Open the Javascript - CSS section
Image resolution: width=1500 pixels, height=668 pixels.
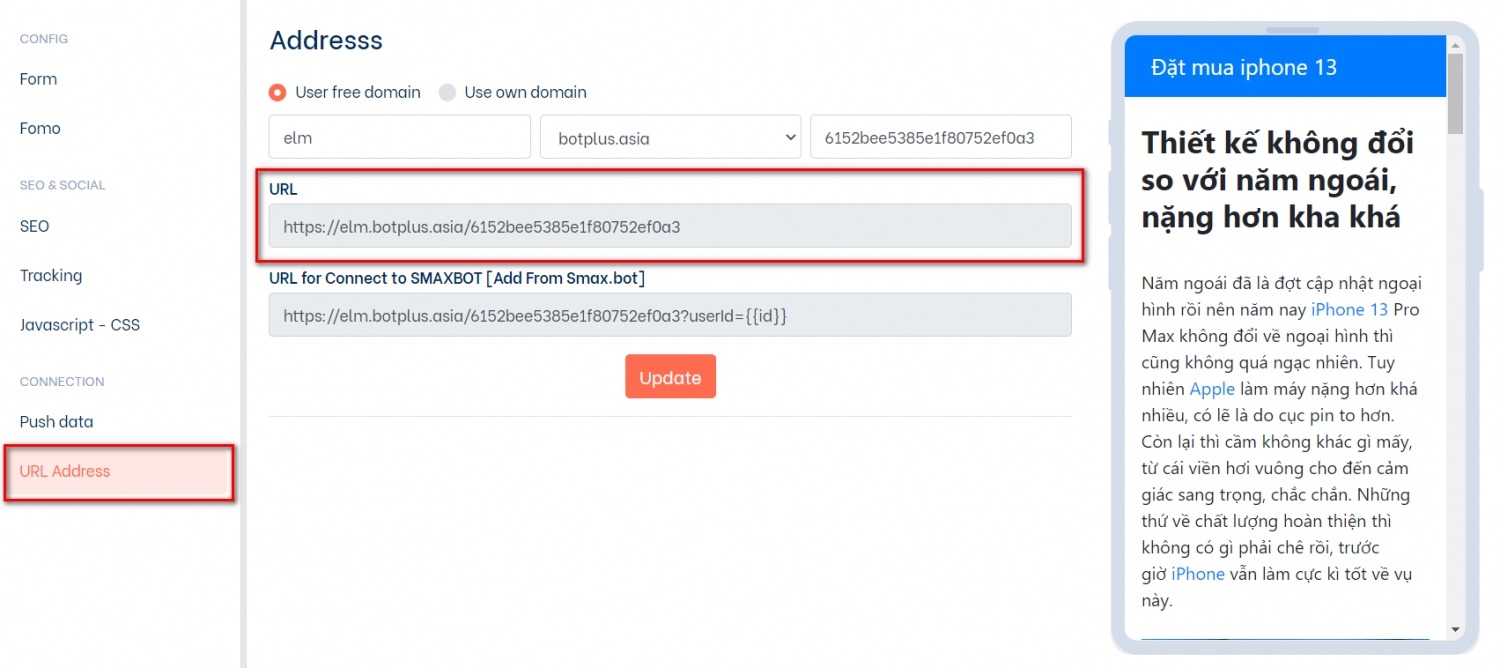click(x=80, y=325)
